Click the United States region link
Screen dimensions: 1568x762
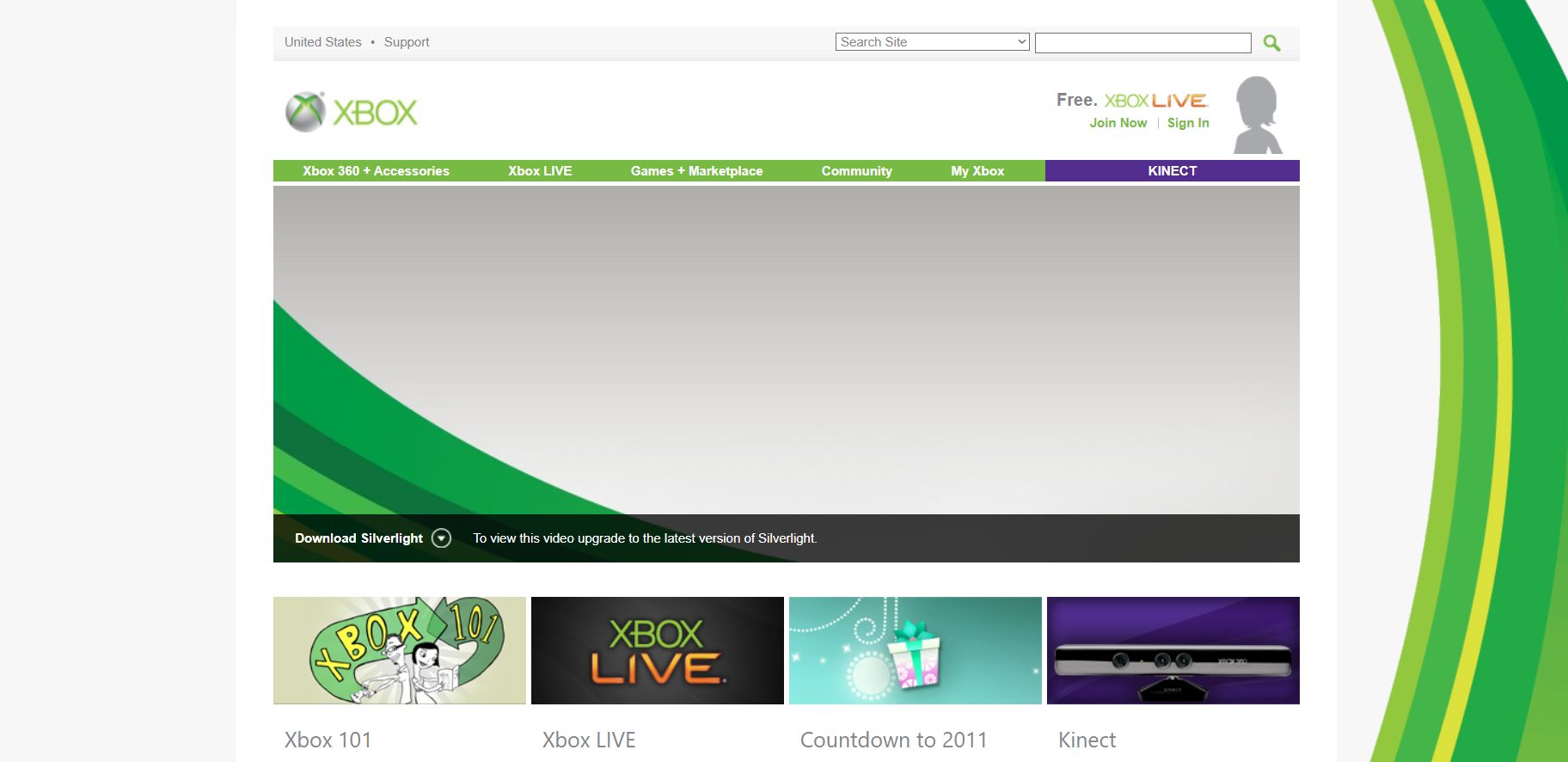pos(323,42)
